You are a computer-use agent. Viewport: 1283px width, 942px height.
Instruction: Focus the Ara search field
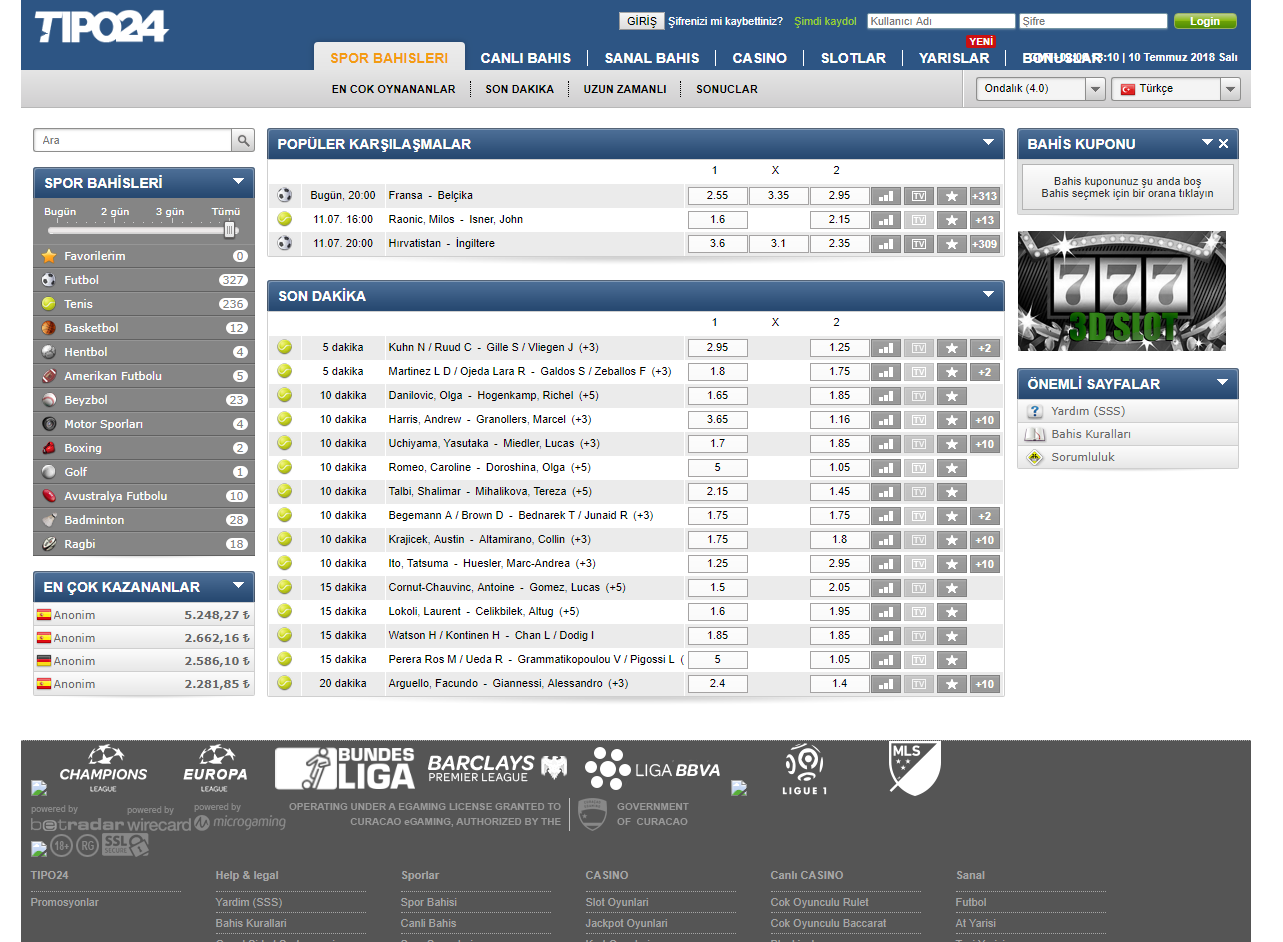(x=133, y=141)
